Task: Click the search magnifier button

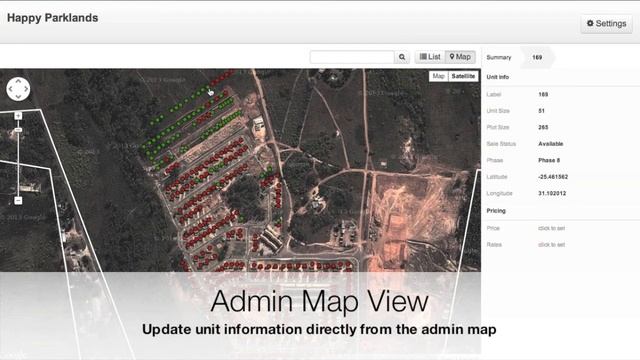Action: click(402, 57)
